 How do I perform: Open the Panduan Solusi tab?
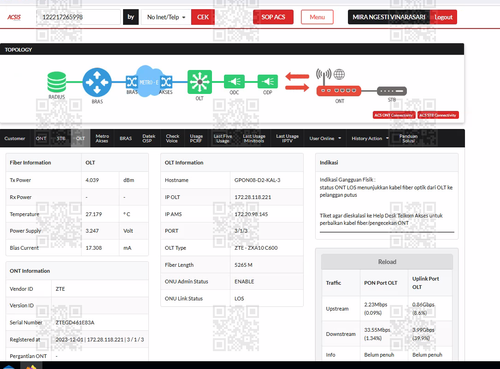tap(409, 138)
